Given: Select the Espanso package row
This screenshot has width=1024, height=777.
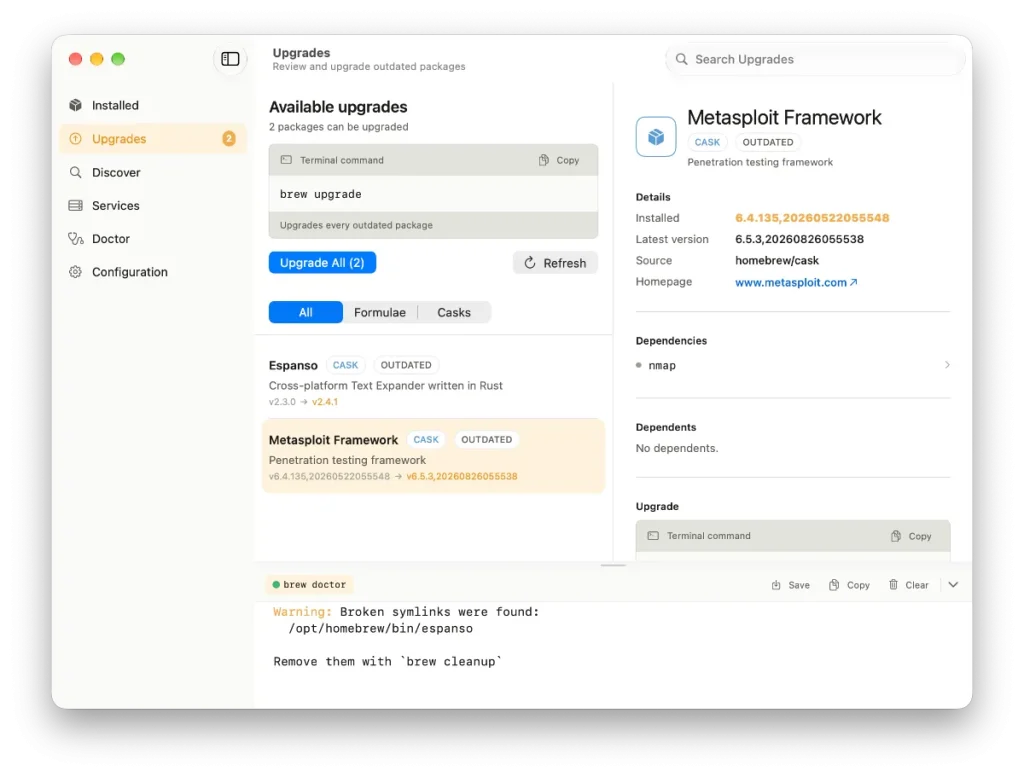Looking at the screenshot, I should [434, 383].
